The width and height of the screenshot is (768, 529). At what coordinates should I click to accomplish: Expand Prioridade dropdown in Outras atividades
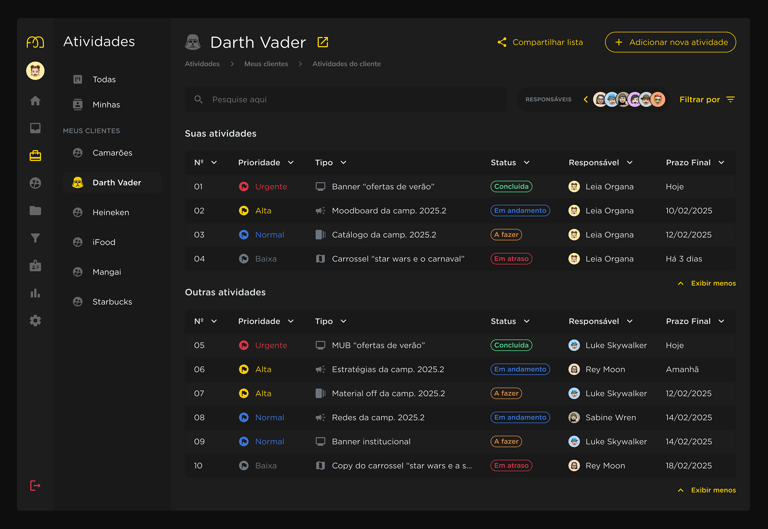[x=290, y=321]
